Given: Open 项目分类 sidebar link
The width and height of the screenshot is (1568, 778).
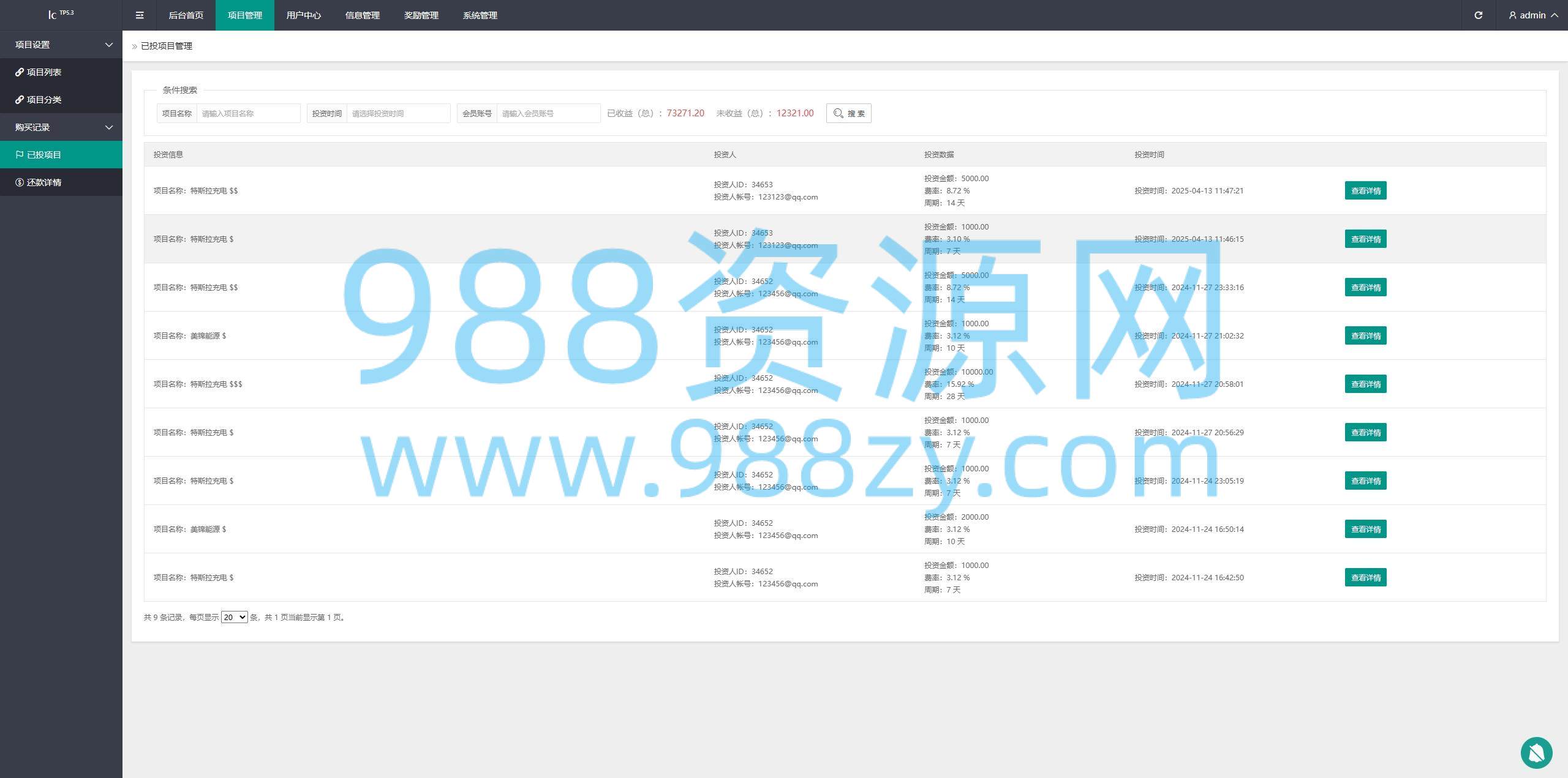Looking at the screenshot, I should pyautogui.click(x=44, y=100).
